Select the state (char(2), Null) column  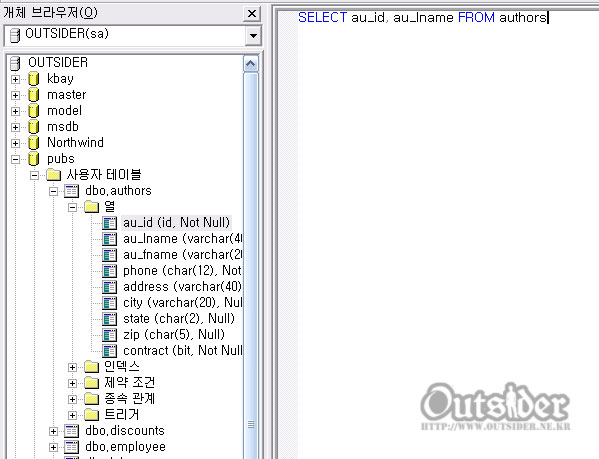(x=179, y=318)
